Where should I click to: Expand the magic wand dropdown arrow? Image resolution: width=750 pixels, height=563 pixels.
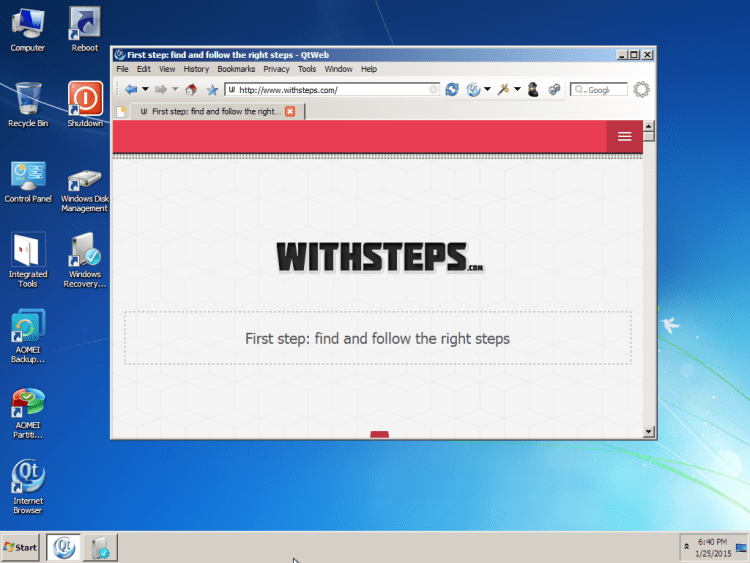point(517,89)
